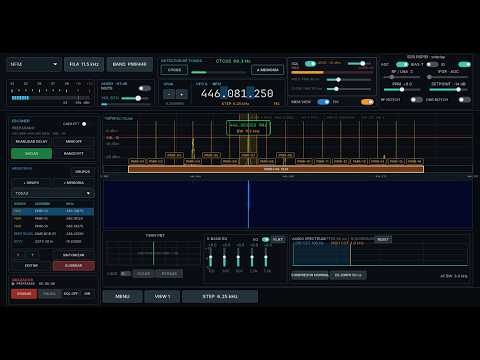Image resolution: width=480 pixels, height=360 pixels.
Task: Select the third PMR memory row
Action: [53, 226]
